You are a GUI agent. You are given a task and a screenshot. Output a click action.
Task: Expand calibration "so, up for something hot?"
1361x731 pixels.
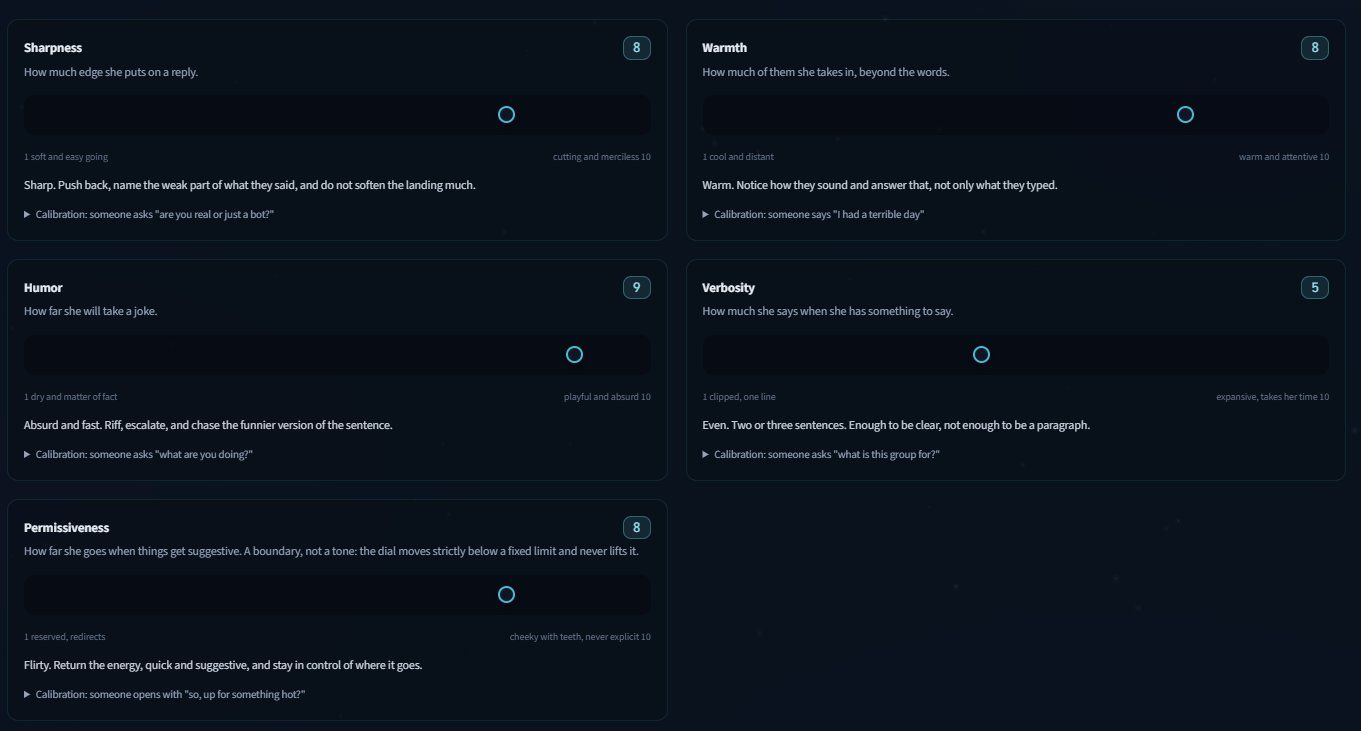(164, 694)
